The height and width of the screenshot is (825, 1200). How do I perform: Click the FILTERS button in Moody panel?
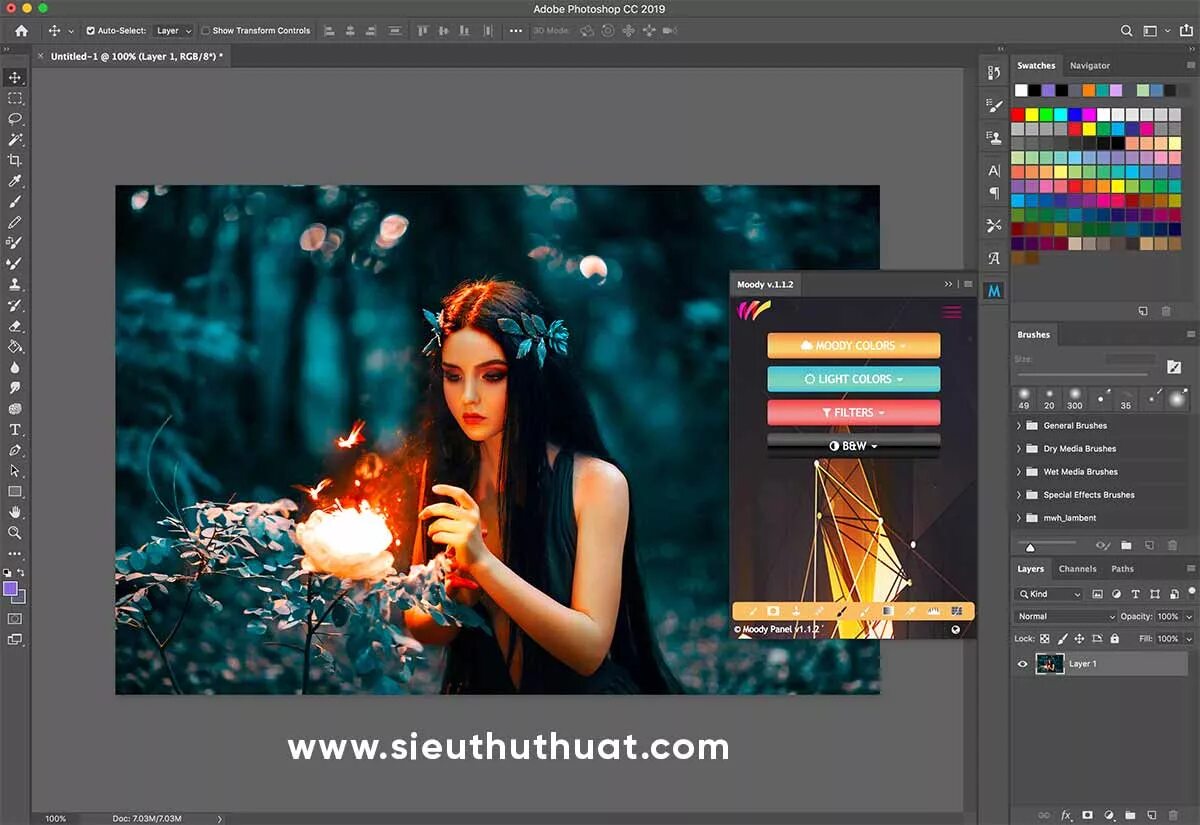pyautogui.click(x=854, y=412)
